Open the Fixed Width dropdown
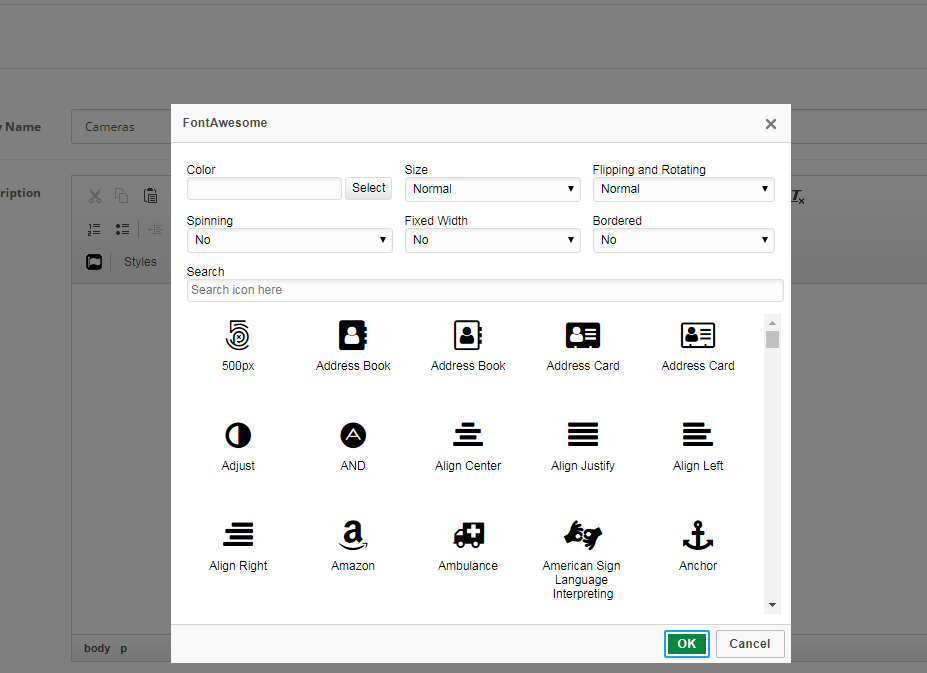 pyautogui.click(x=492, y=240)
